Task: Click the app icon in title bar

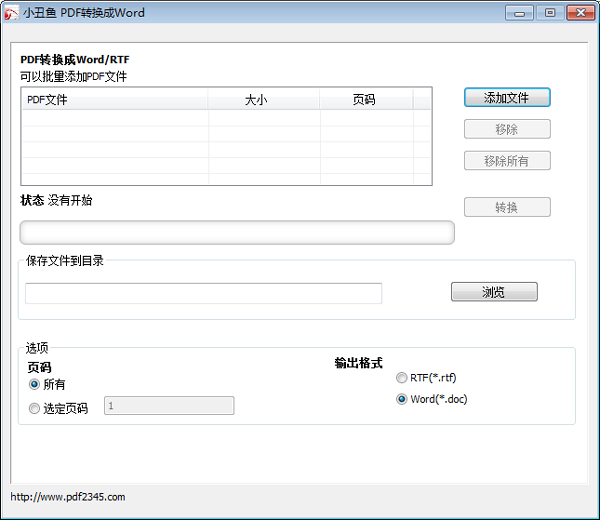Action: click(x=11, y=13)
